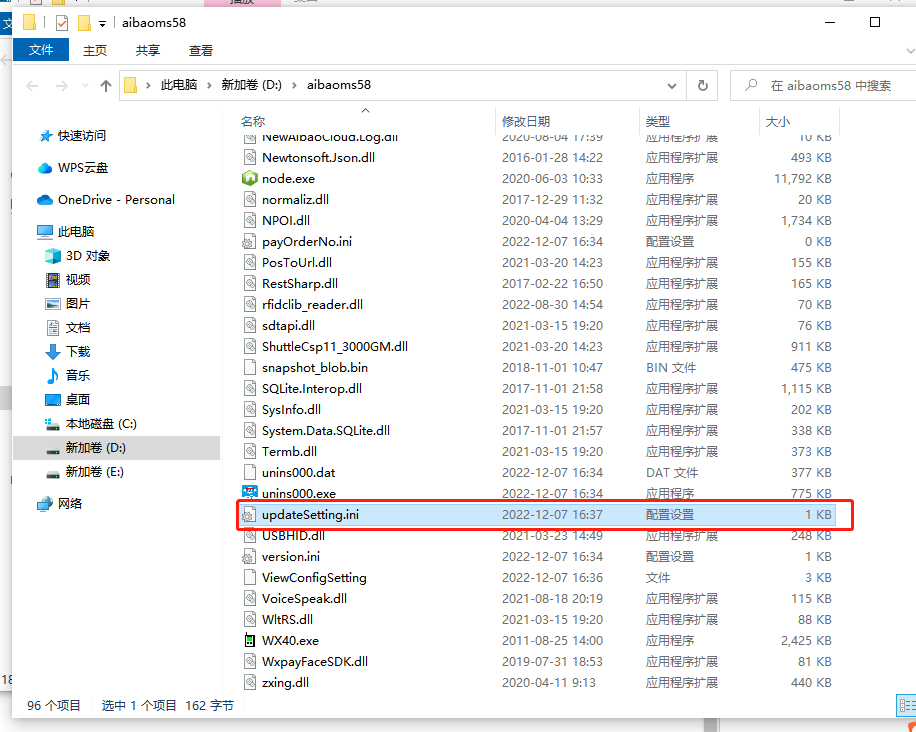Open the 文件 menu tab

(41, 50)
